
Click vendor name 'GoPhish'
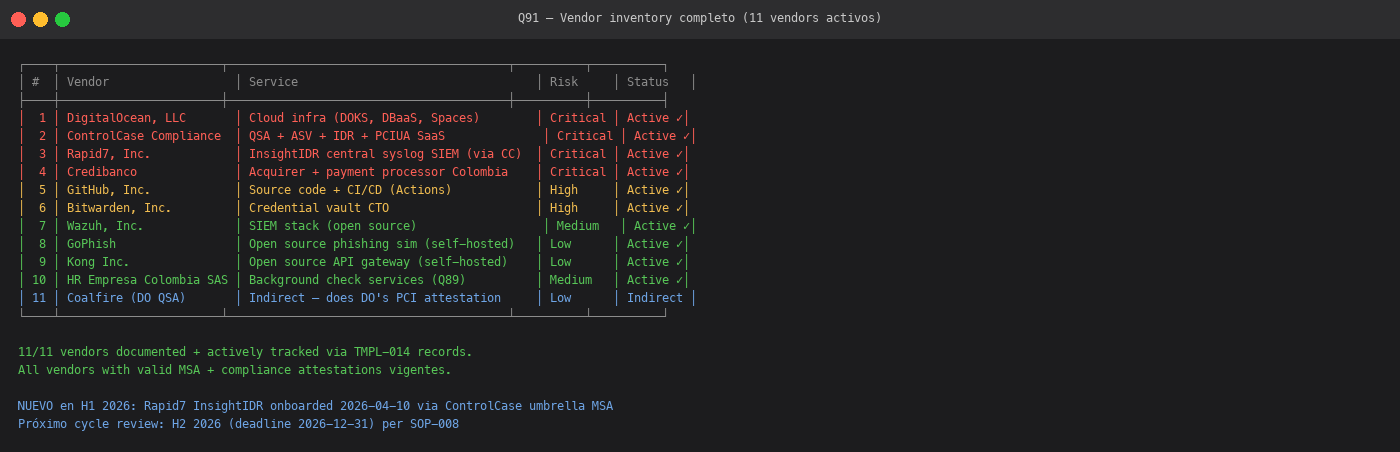point(91,244)
